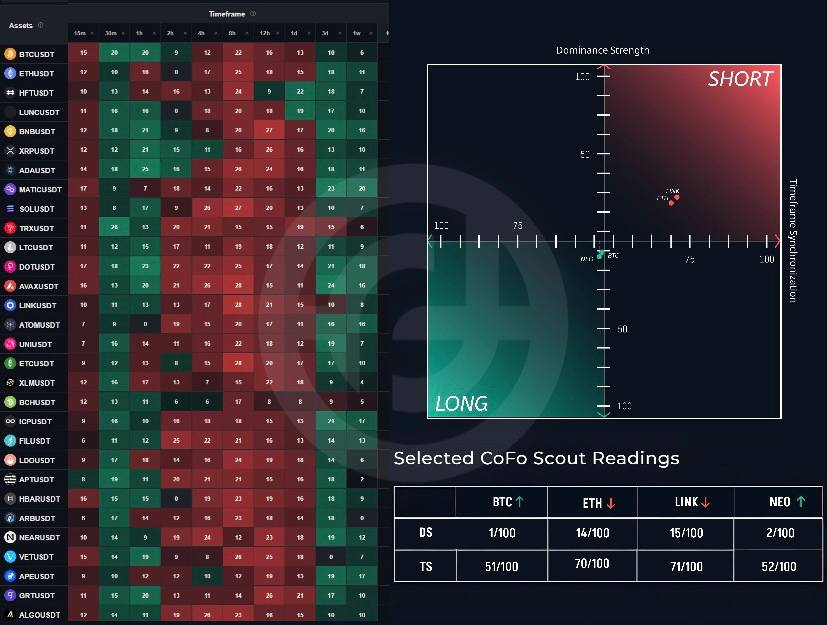Click the Chainlink icon beside LINKUSDT

[x=10, y=305]
